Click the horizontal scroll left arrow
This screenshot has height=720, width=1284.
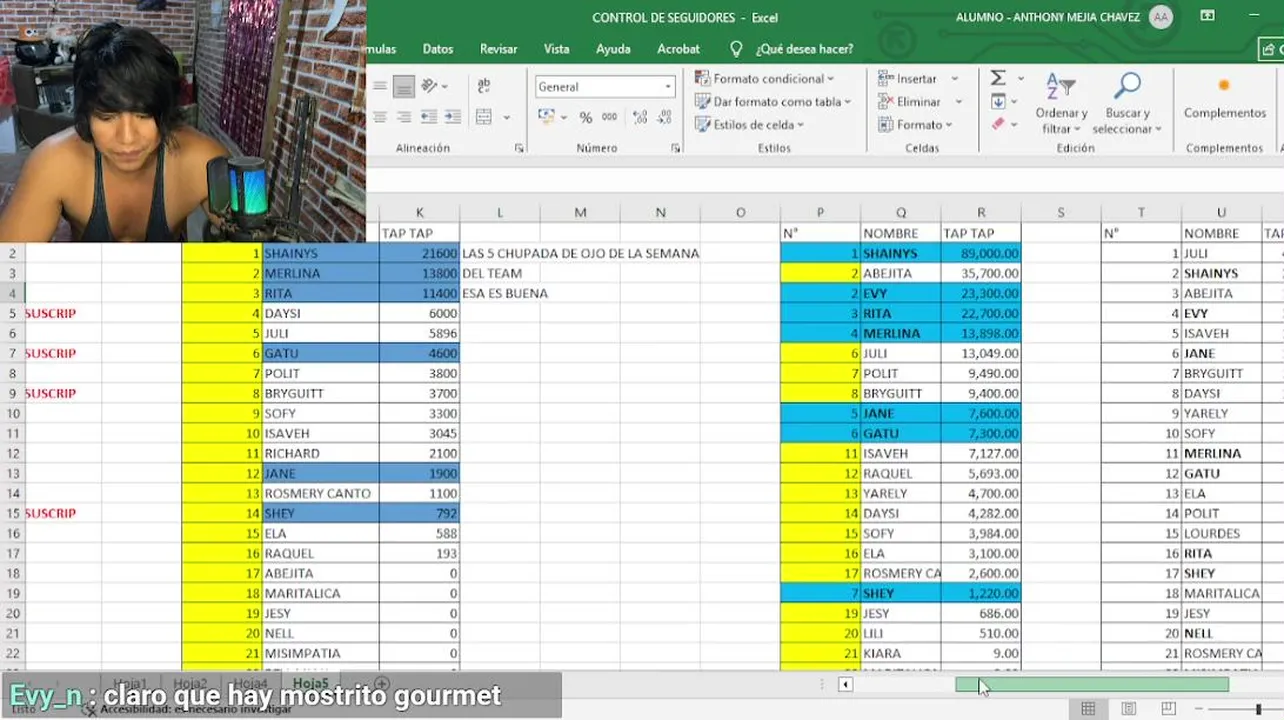[846, 684]
